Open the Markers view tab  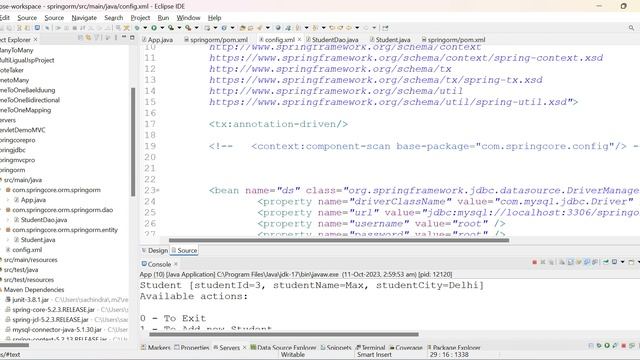[156, 348]
